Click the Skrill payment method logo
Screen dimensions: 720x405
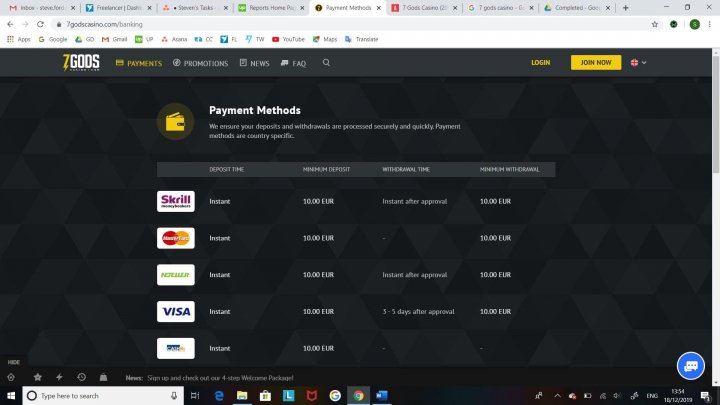[176, 201]
